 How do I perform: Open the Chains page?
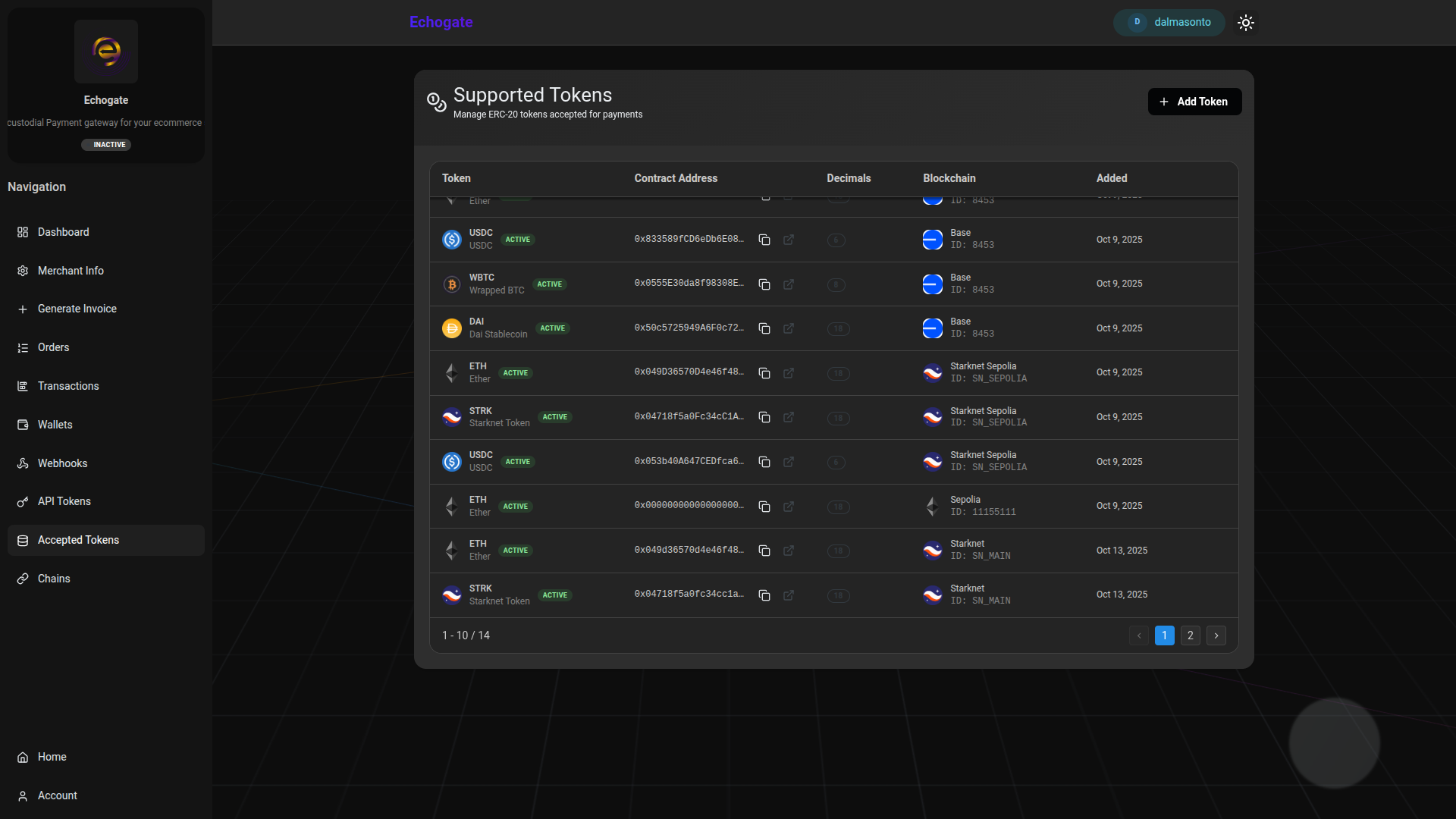54,579
